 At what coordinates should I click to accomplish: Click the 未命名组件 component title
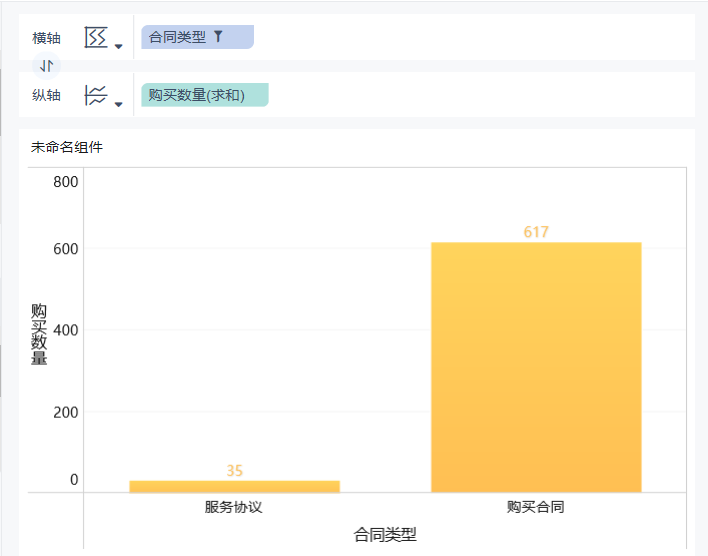67,147
